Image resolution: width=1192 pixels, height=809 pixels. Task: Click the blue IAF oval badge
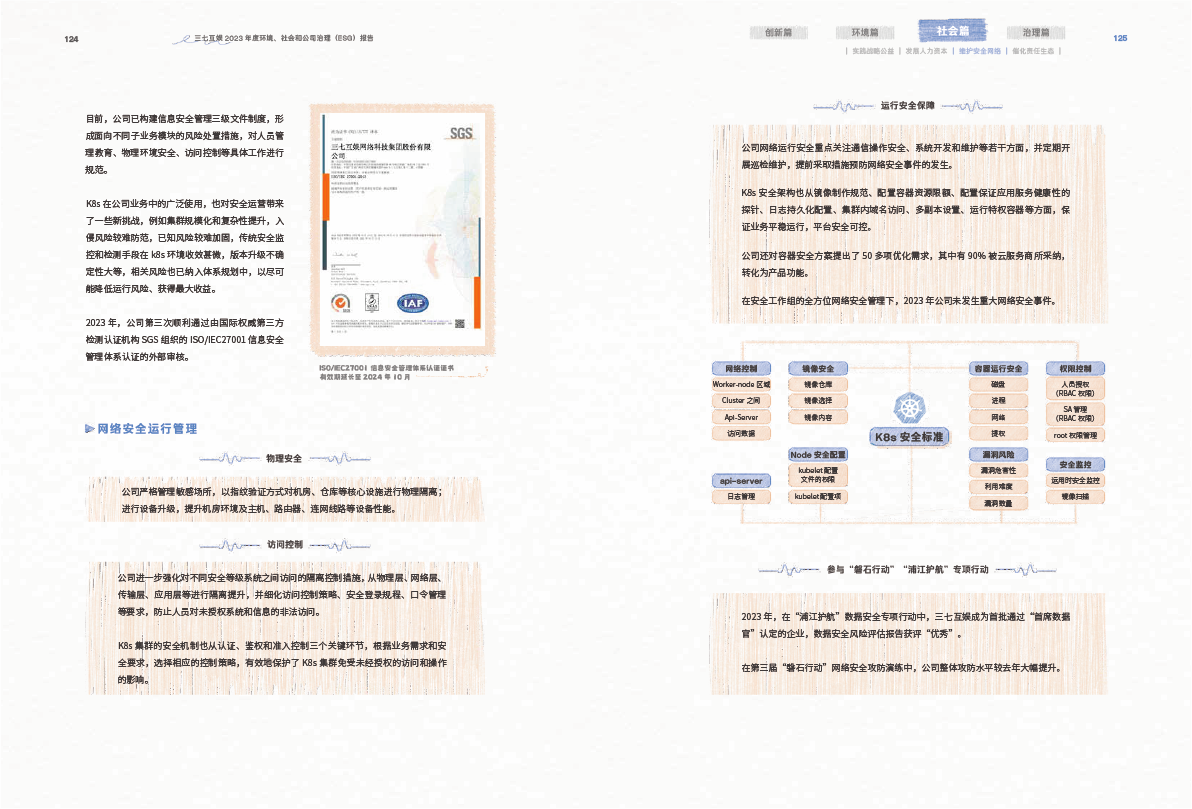[412, 303]
